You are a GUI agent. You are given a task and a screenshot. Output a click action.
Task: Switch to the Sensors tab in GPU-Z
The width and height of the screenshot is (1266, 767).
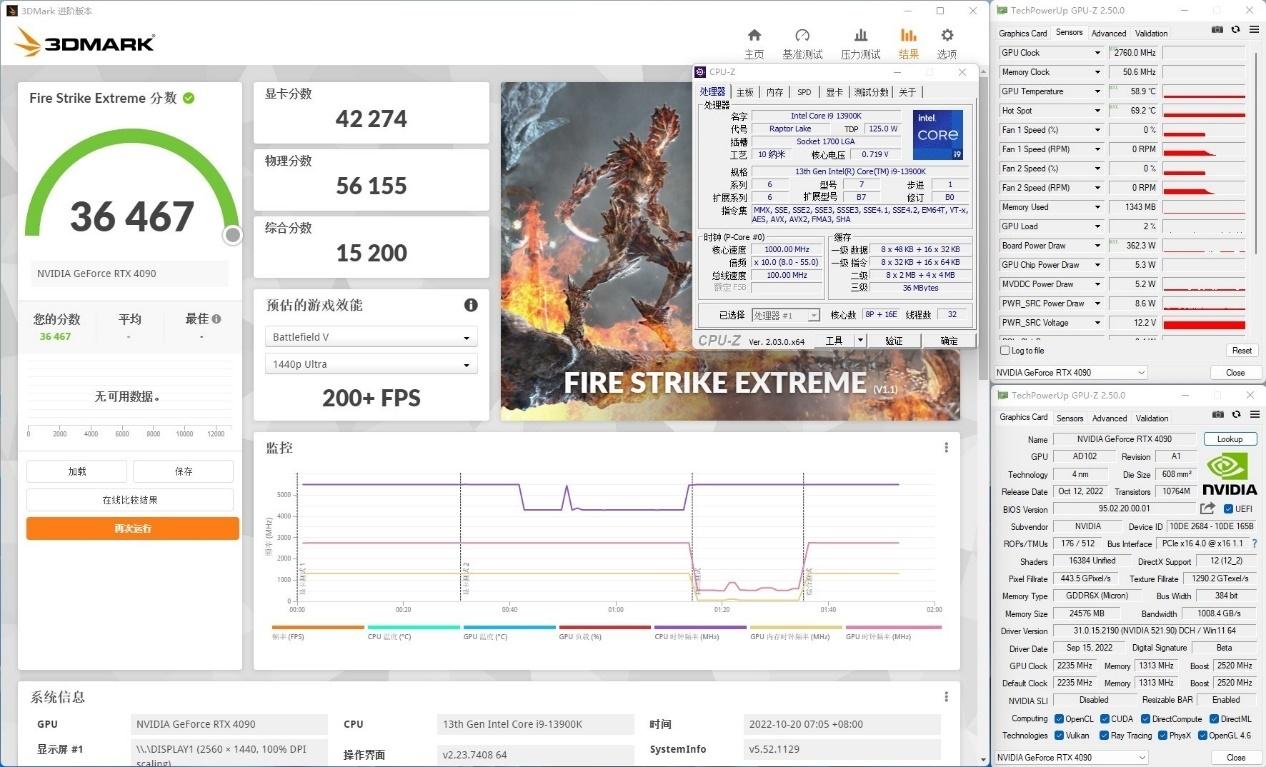1069,418
